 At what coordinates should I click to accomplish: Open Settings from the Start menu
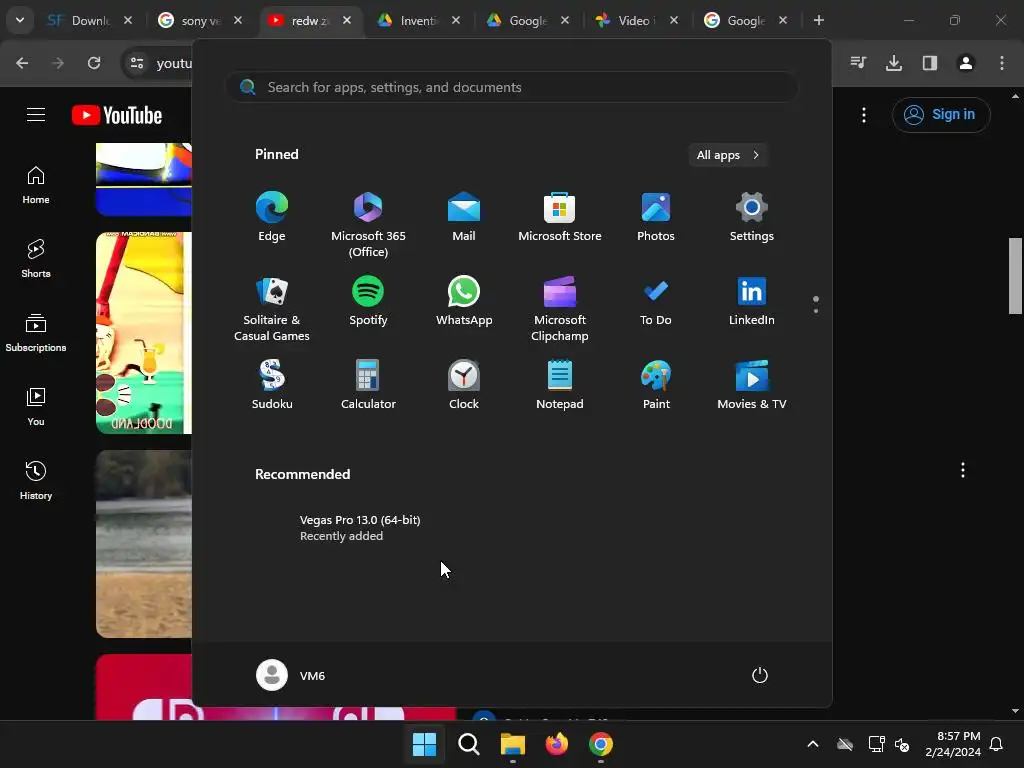[752, 217]
